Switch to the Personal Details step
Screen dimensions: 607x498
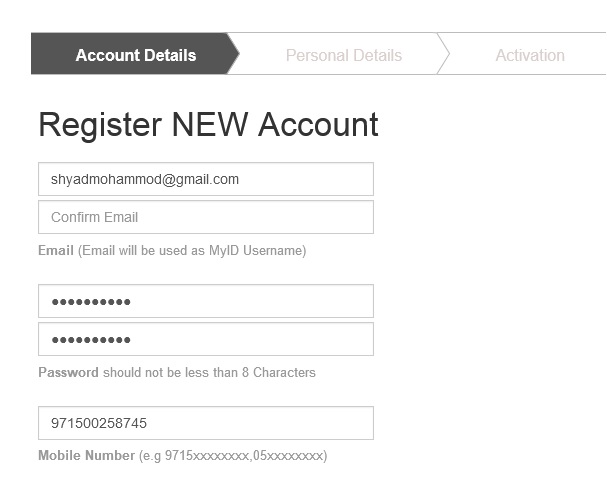[x=343, y=55]
